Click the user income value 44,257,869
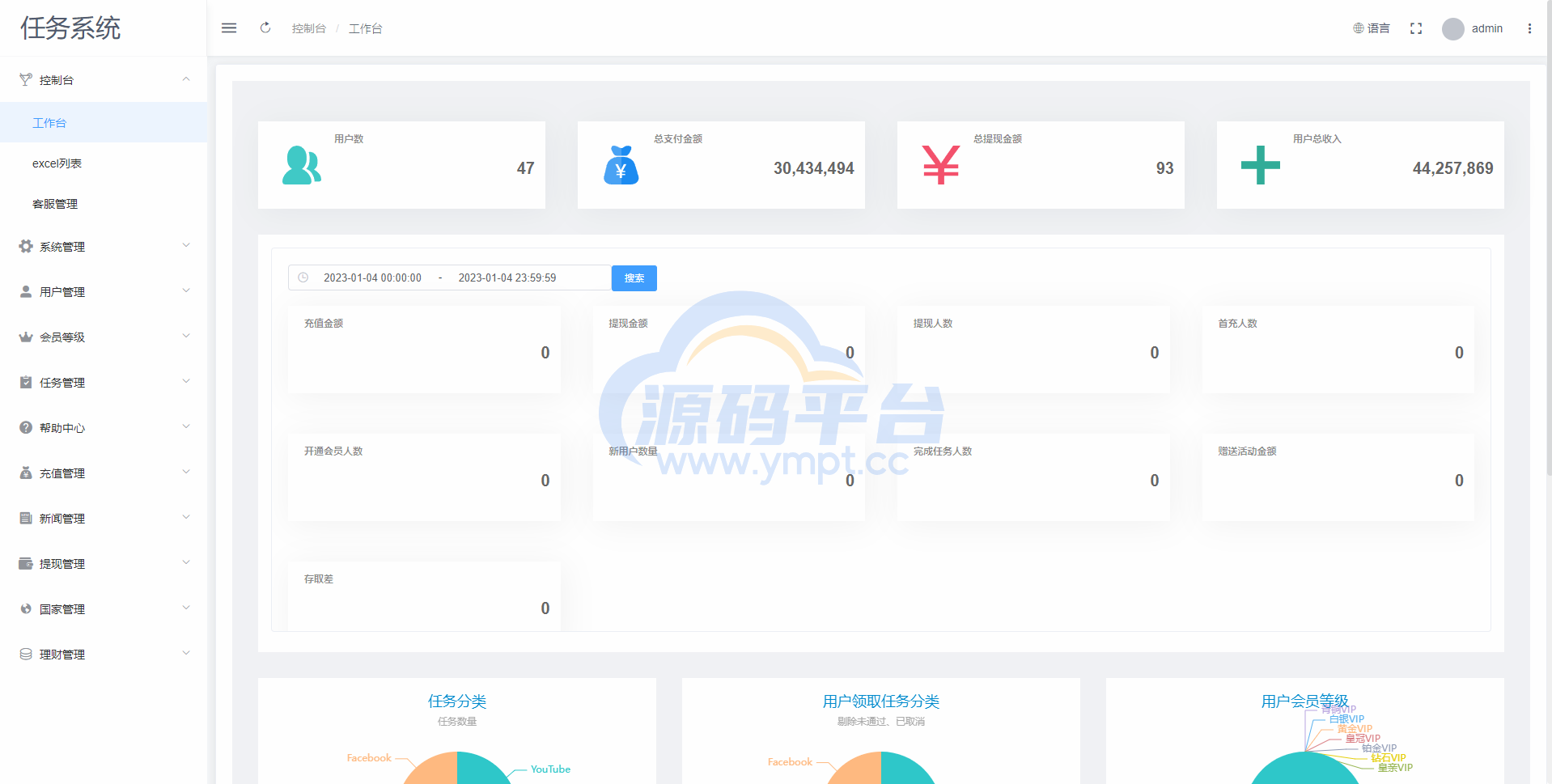 pos(1453,168)
